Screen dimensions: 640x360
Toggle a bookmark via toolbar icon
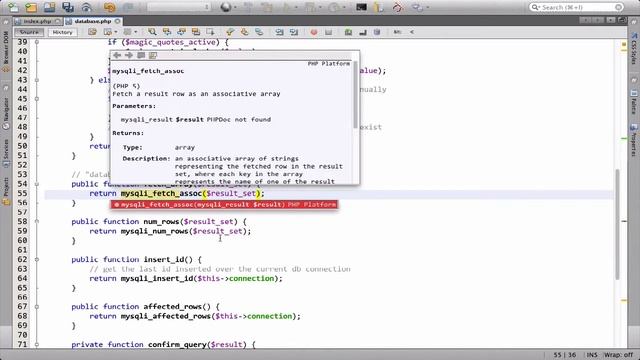click(x=259, y=32)
